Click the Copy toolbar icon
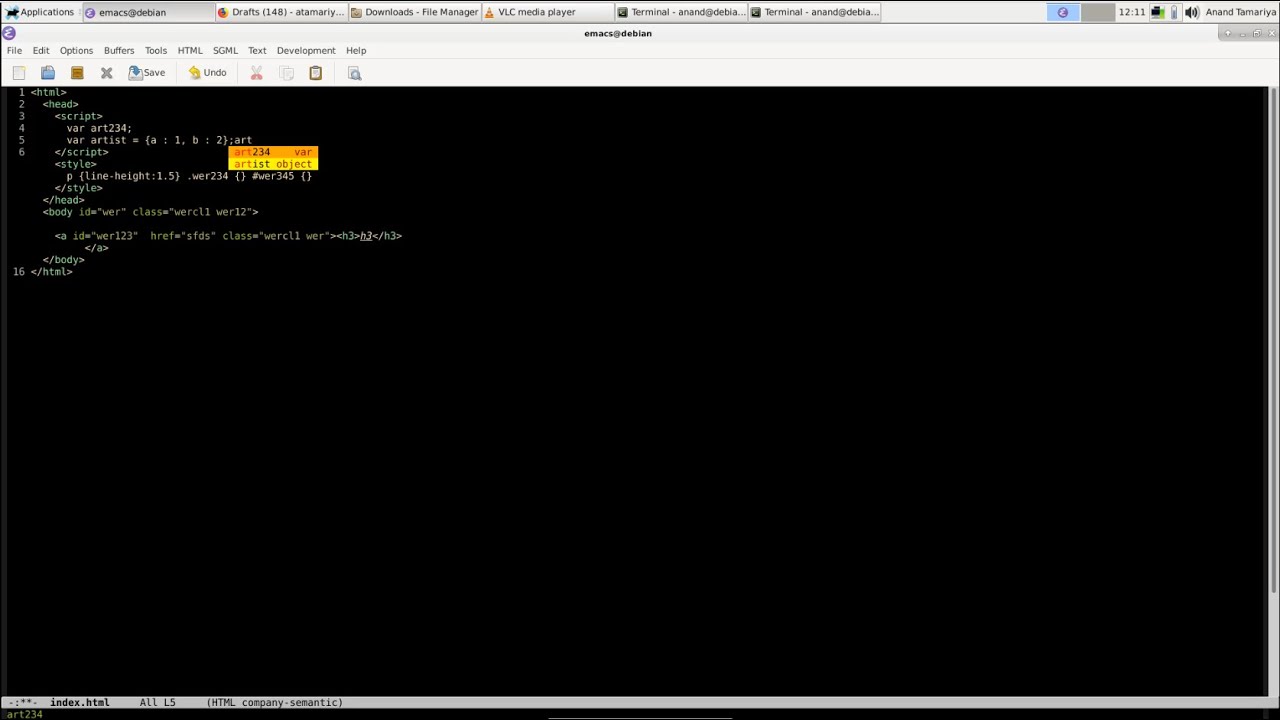The height and width of the screenshot is (720, 1280). pyautogui.click(x=286, y=73)
